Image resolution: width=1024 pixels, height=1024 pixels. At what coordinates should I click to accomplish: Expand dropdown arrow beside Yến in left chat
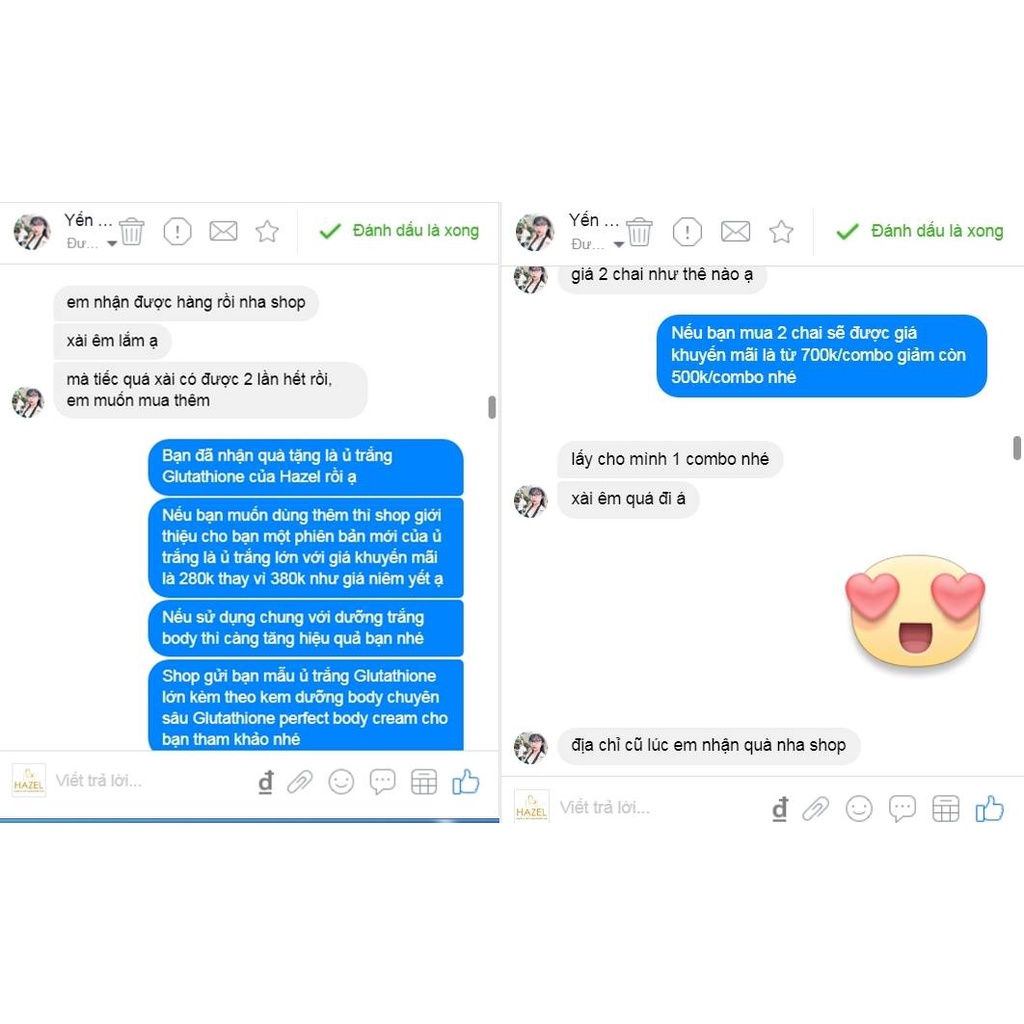112,244
